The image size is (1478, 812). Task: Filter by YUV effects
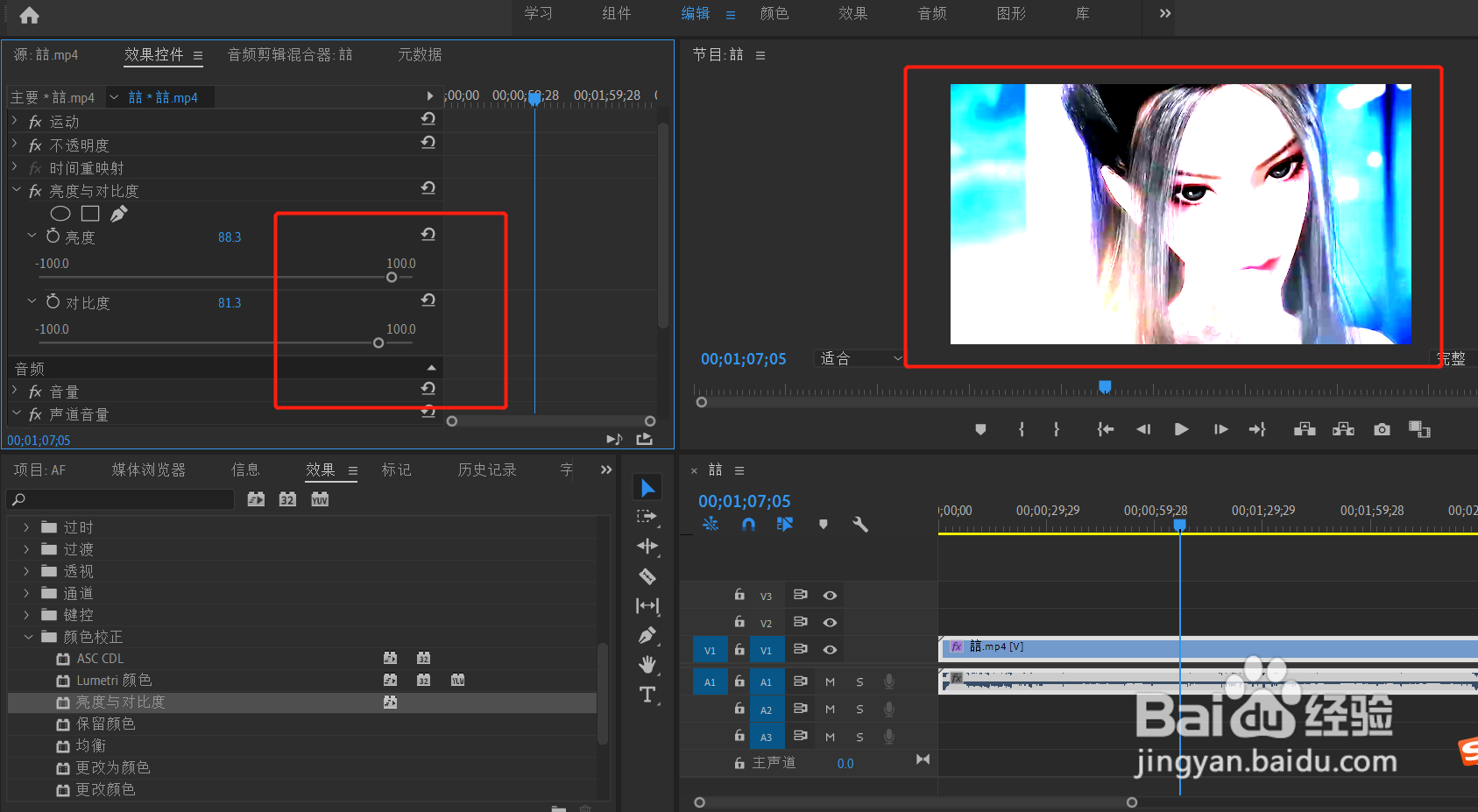tap(320, 499)
